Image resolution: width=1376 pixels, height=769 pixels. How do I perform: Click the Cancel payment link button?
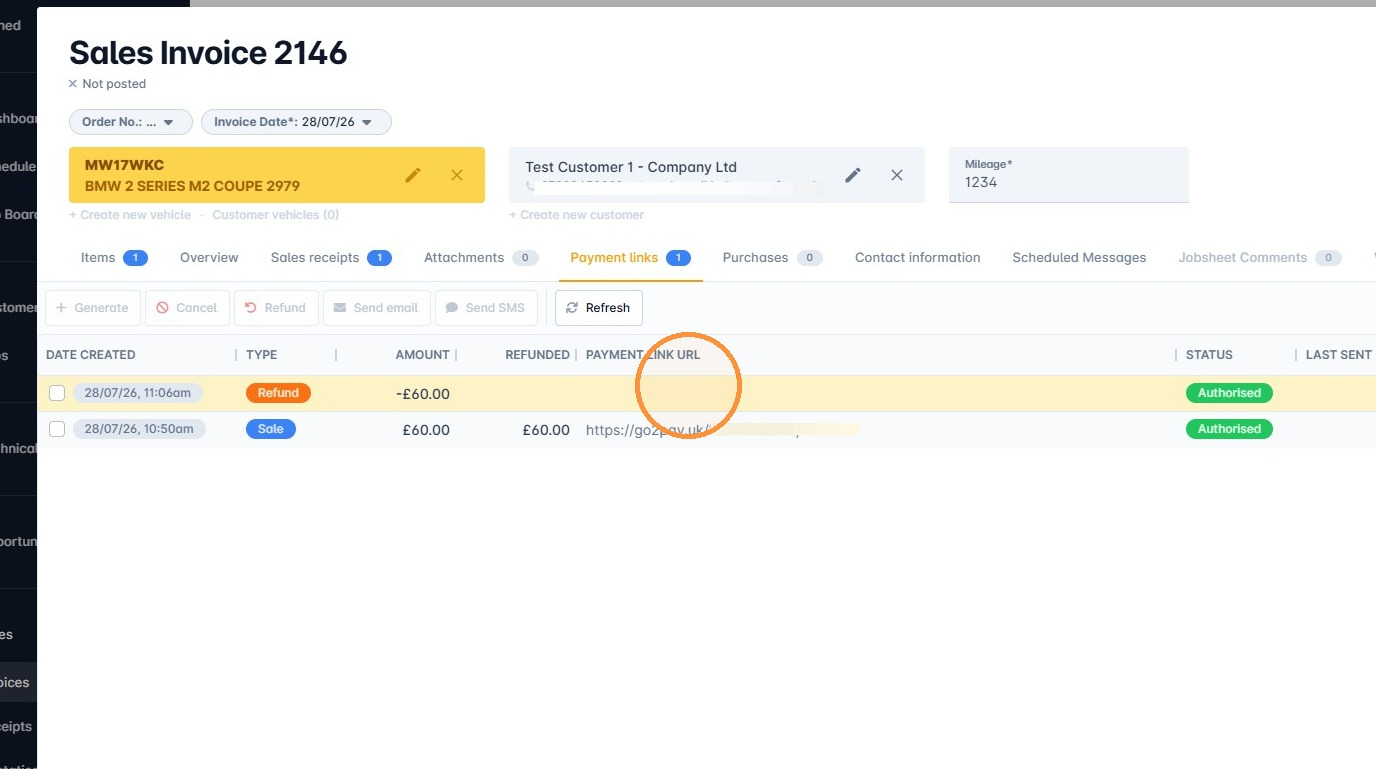pyautogui.click(x=187, y=308)
